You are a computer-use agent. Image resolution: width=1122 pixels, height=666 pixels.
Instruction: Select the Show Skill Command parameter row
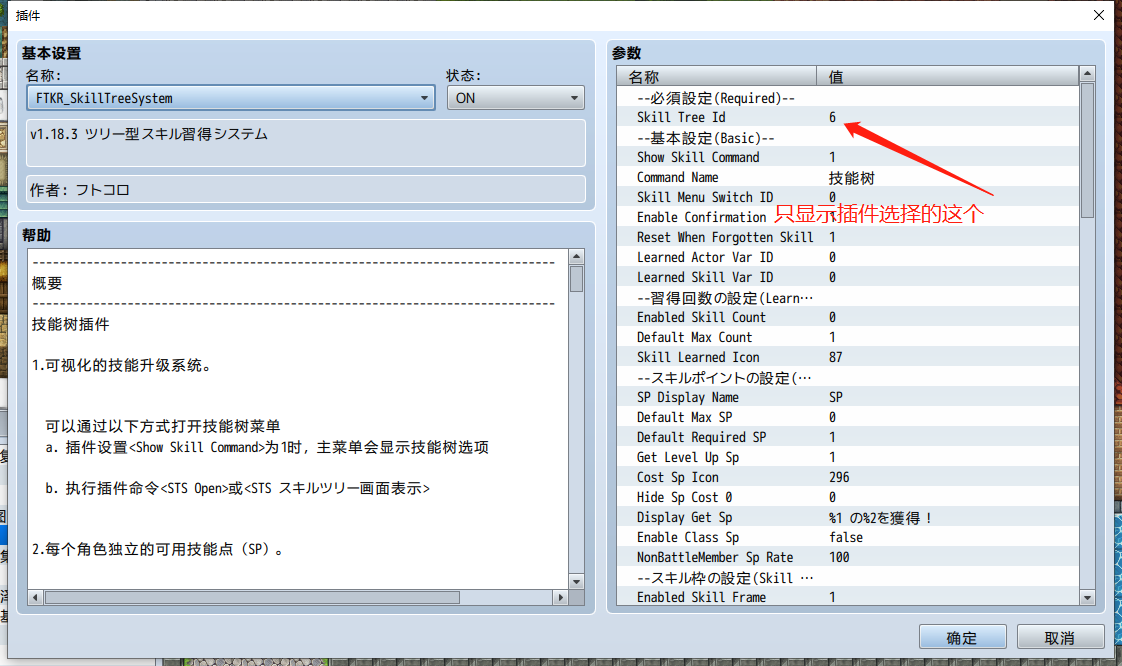pyautogui.click(x=848, y=157)
